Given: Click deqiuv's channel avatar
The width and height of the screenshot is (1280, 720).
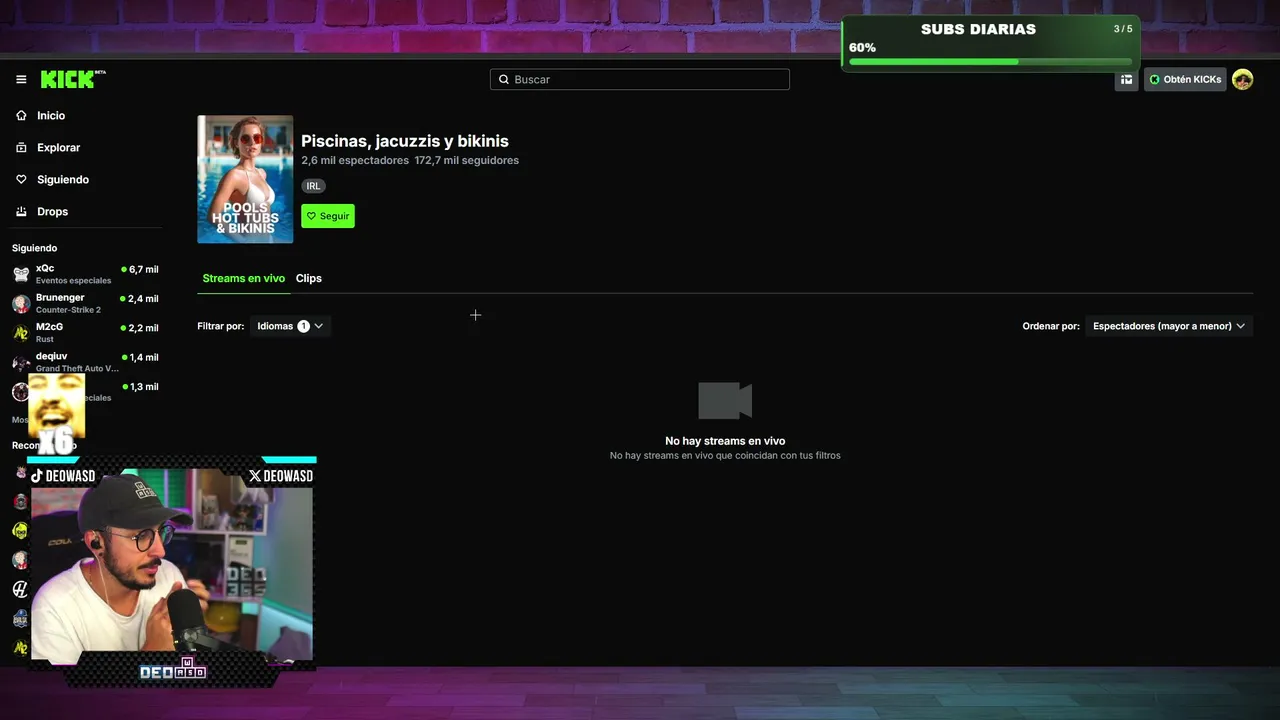Looking at the screenshot, I should pos(21,362).
